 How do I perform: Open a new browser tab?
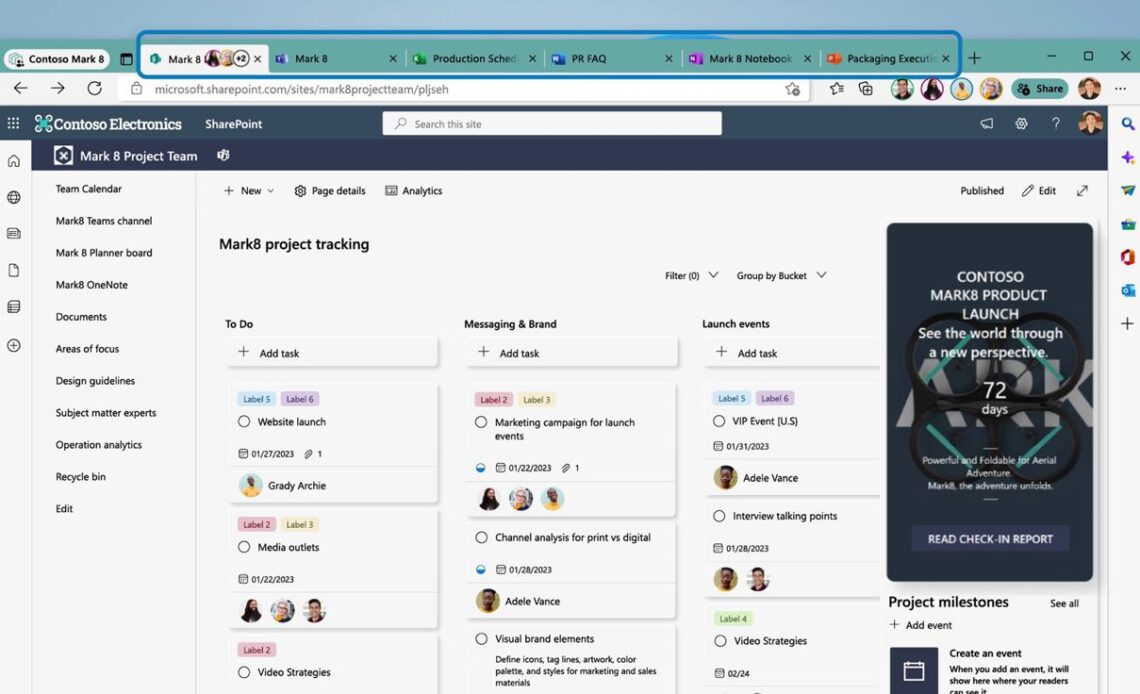(974, 58)
